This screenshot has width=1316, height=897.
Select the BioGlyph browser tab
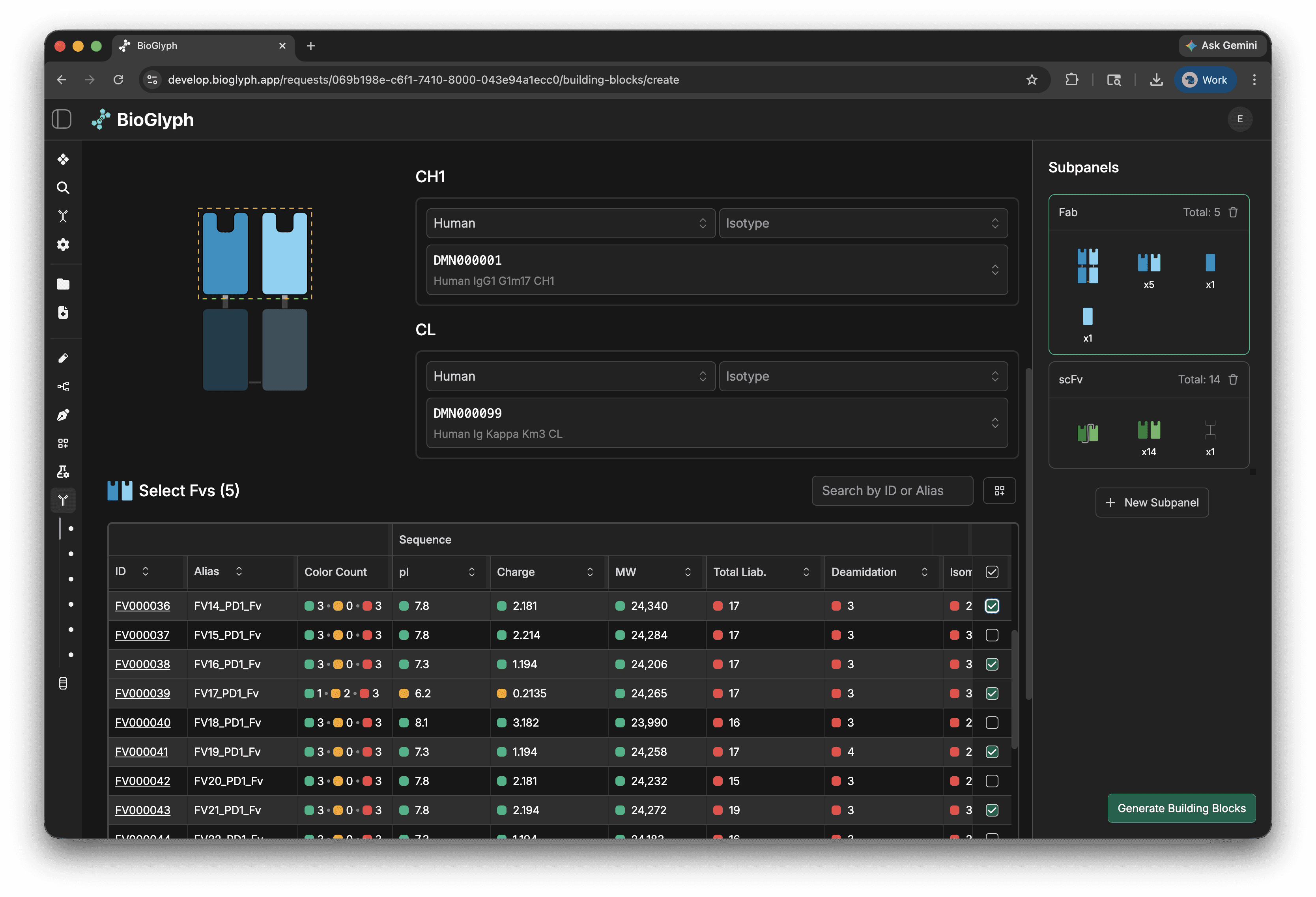(x=203, y=46)
